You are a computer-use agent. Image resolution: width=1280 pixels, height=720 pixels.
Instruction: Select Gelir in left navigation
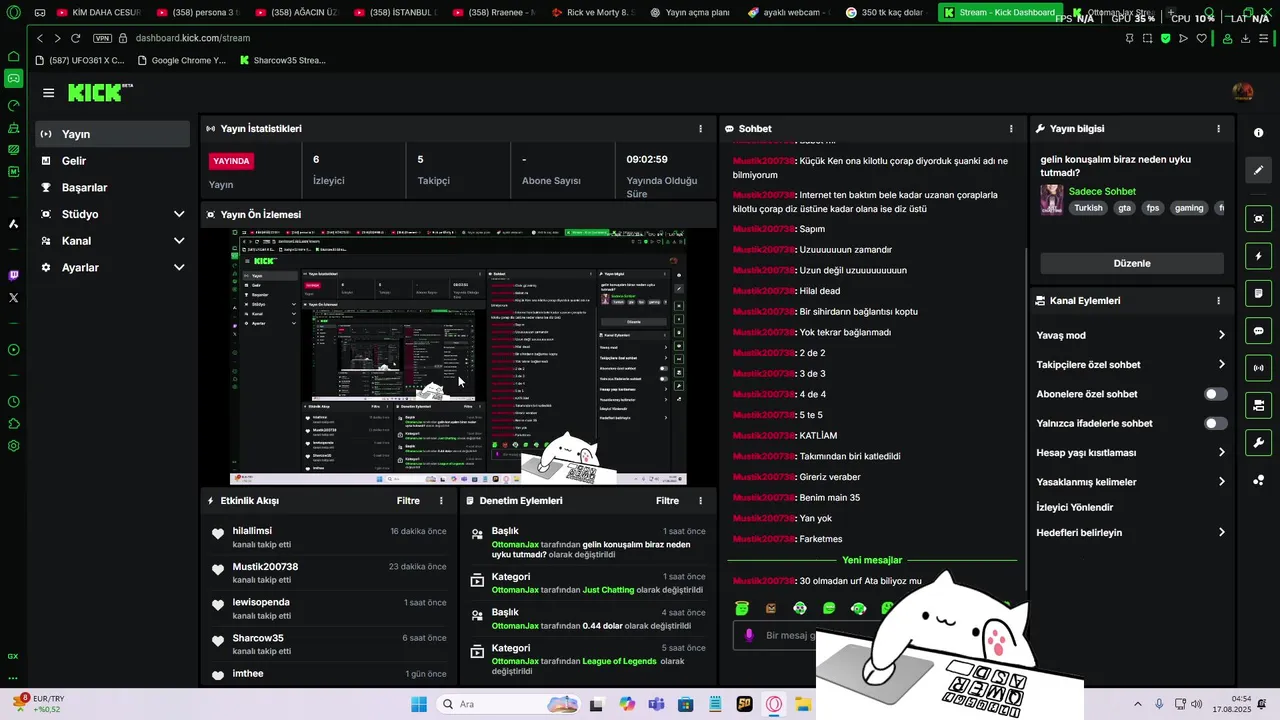(113, 161)
